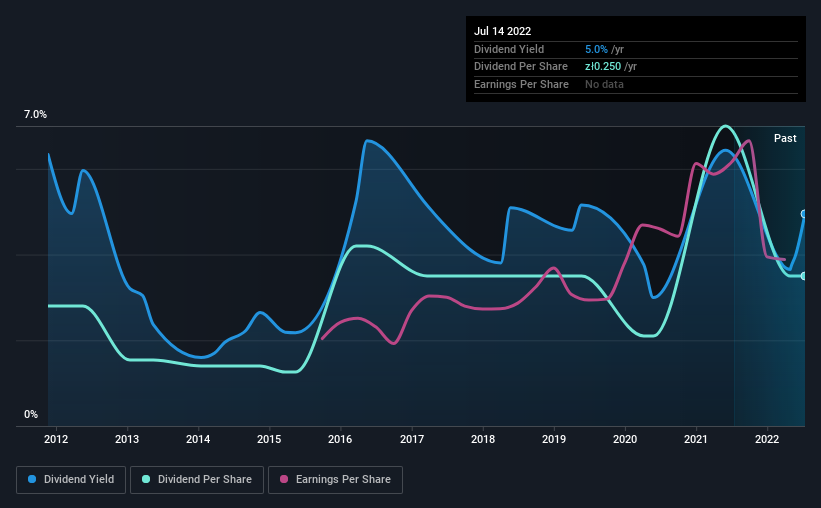Click the 5.0% dividend yield value in the tooltip
The height and width of the screenshot is (508, 821).
point(596,49)
